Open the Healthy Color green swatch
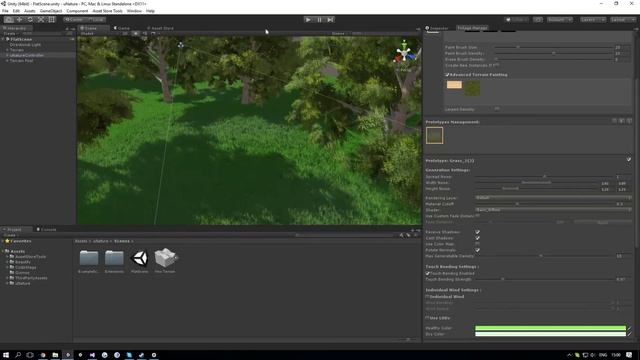This screenshot has height=360, width=640. click(550, 328)
